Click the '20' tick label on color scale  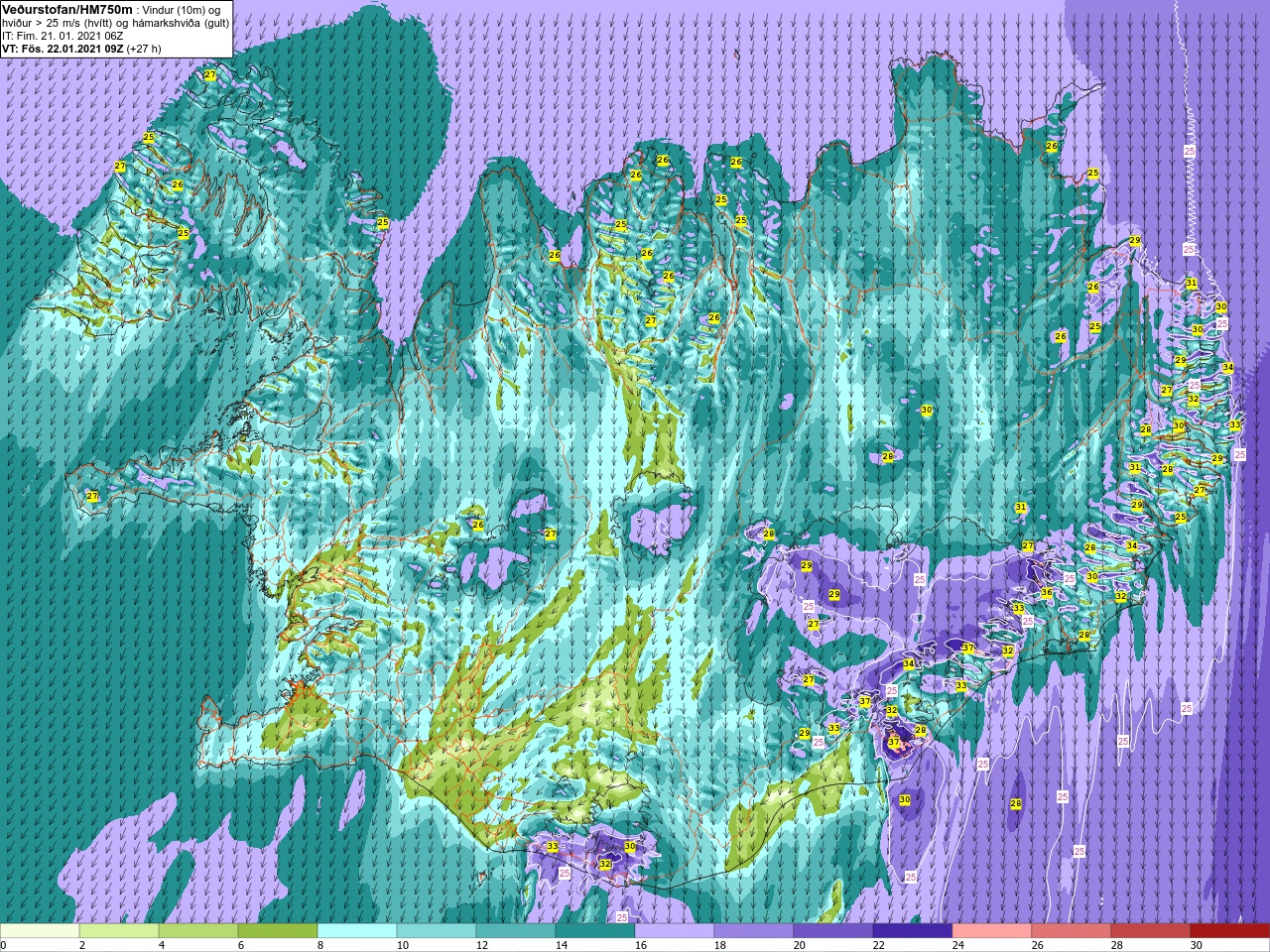(800, 945)
